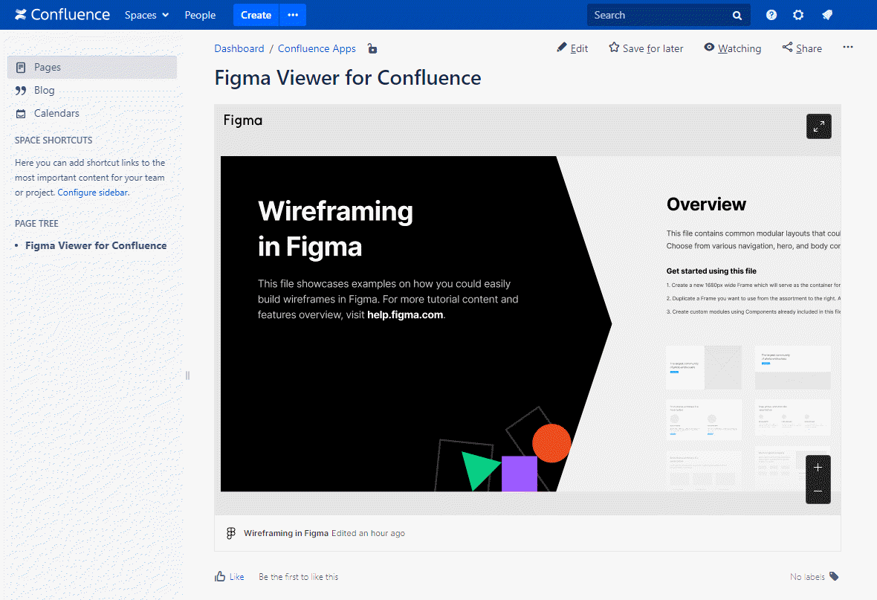
Task: Click the Configure sidebar link
Action: (x=92, y=192)
